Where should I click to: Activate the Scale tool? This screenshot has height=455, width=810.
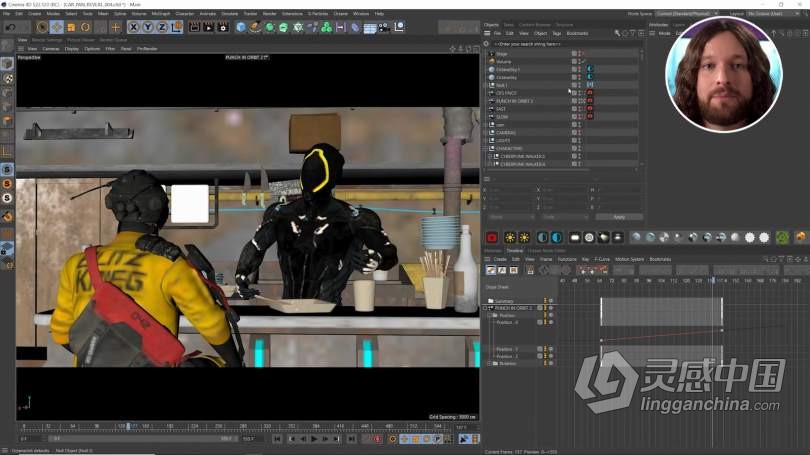(x=71, y=27)
